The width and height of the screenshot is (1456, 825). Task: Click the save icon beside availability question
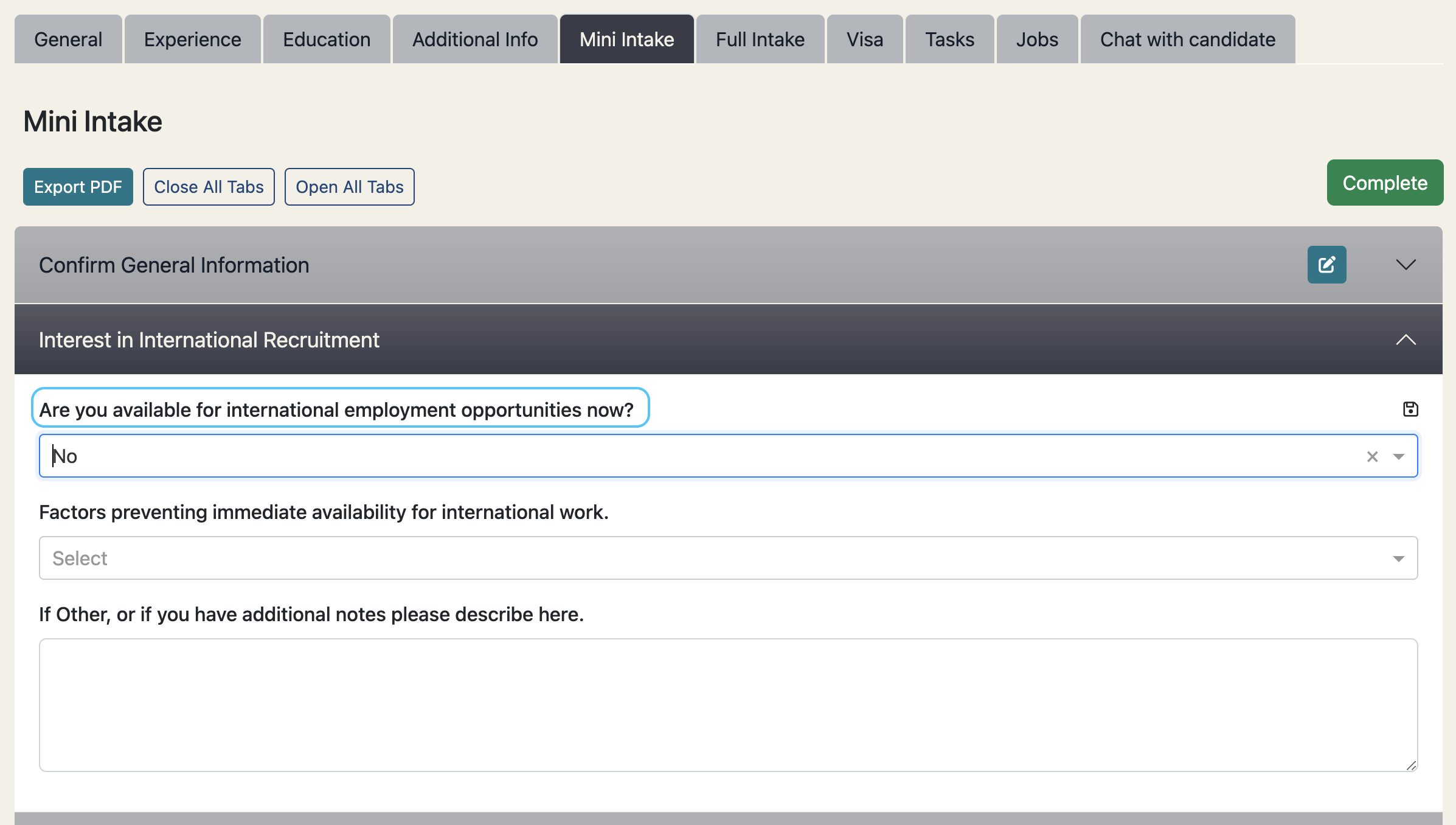1410,409
